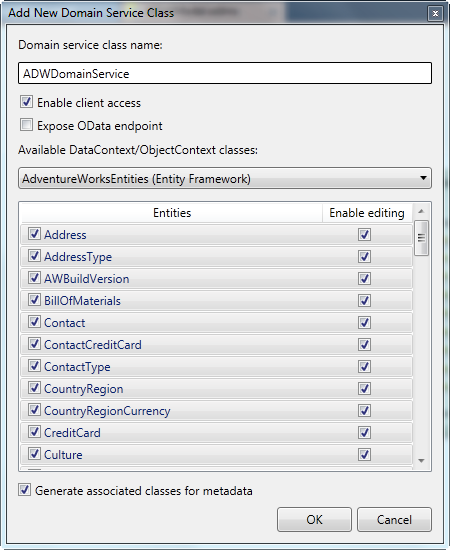This screenshot has height=550, width=450.
Task: Uncheck the Address entity checkbox
Action: (34, 234)
